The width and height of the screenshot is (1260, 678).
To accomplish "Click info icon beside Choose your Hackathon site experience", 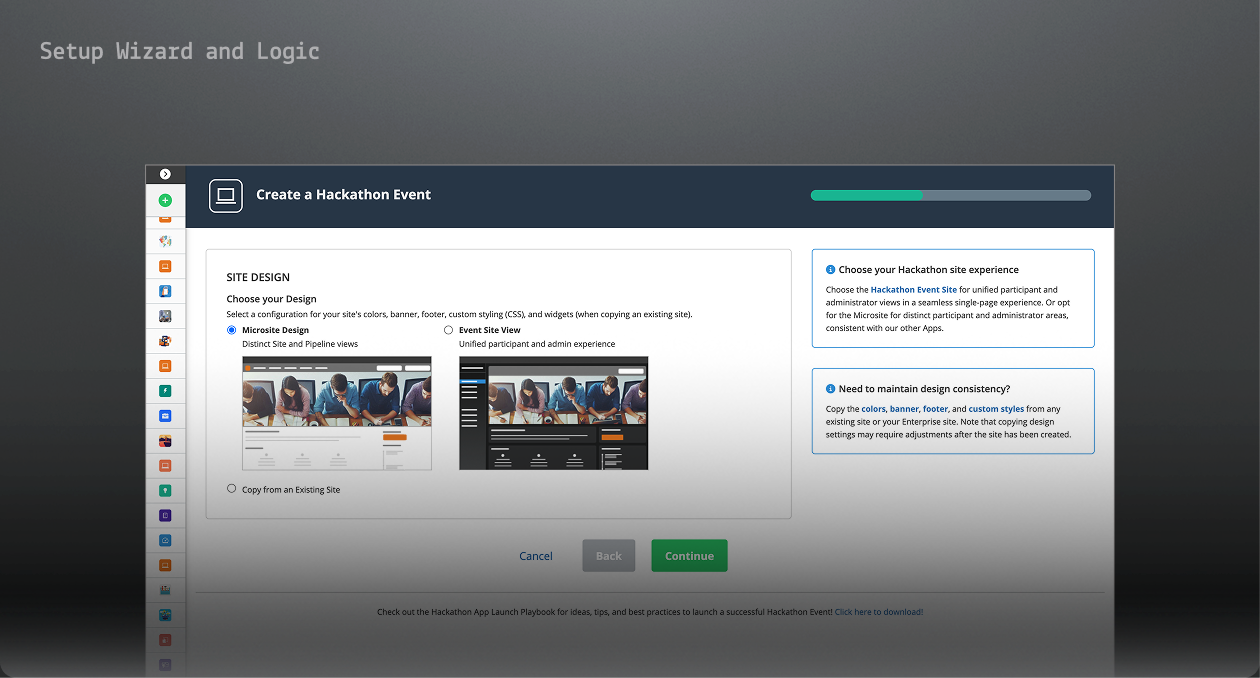I will tap(830, 270).
